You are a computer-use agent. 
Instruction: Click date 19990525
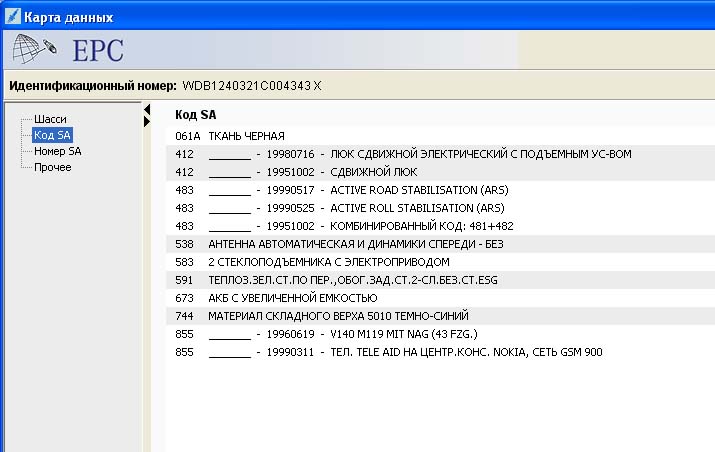(290, 208)
